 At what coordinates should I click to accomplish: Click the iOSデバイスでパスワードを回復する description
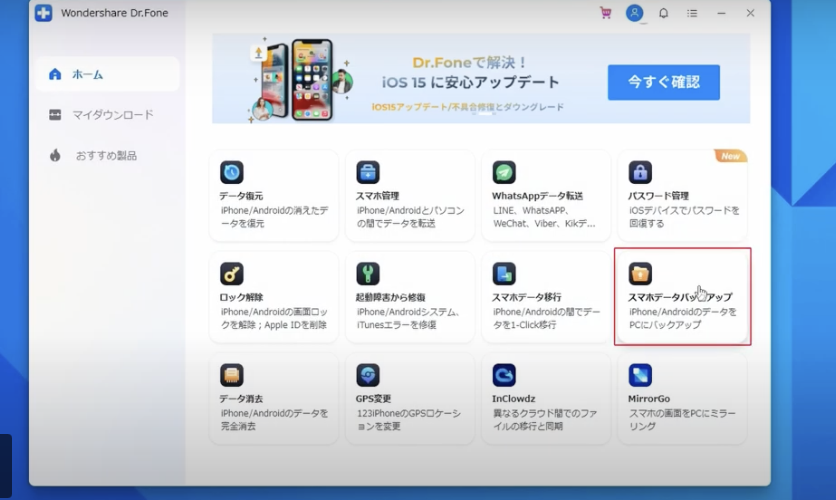pos(684,217)
